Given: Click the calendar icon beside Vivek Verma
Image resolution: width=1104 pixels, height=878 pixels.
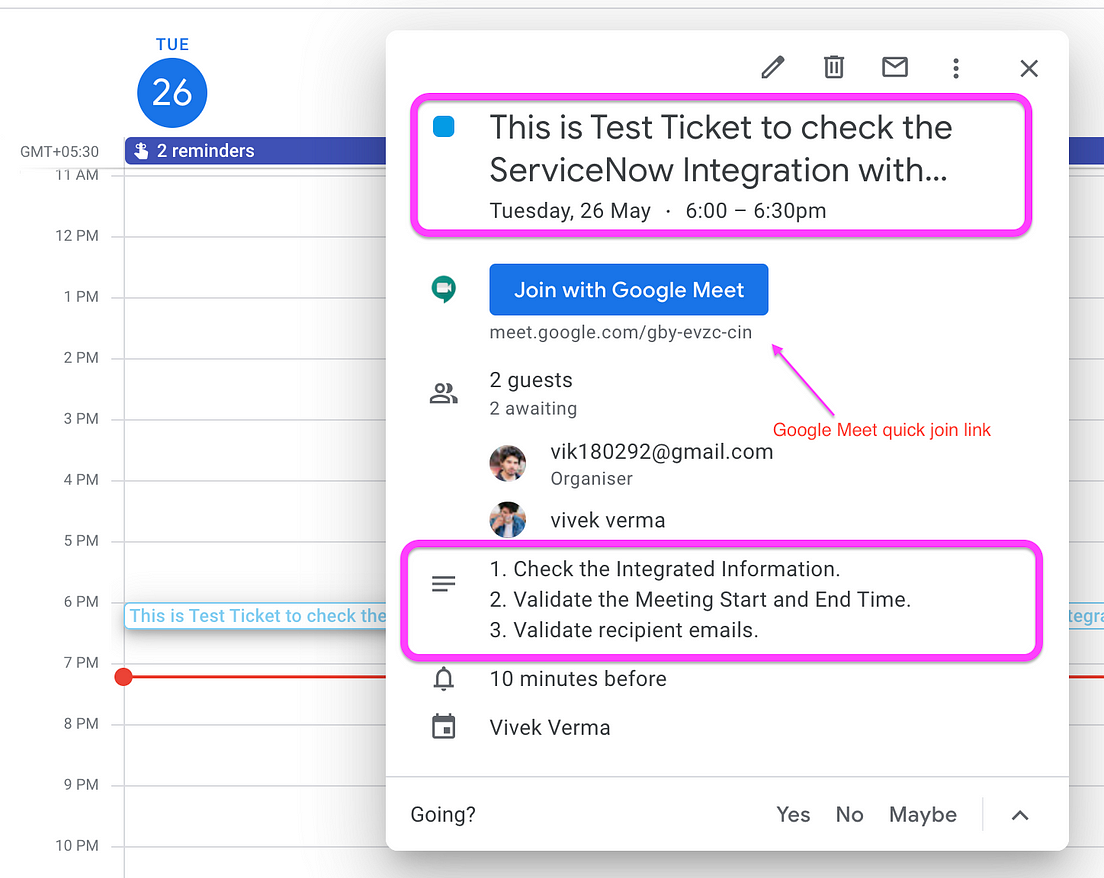Looking at the screenshot, I should pyautogui.click(x=444, y=727).
